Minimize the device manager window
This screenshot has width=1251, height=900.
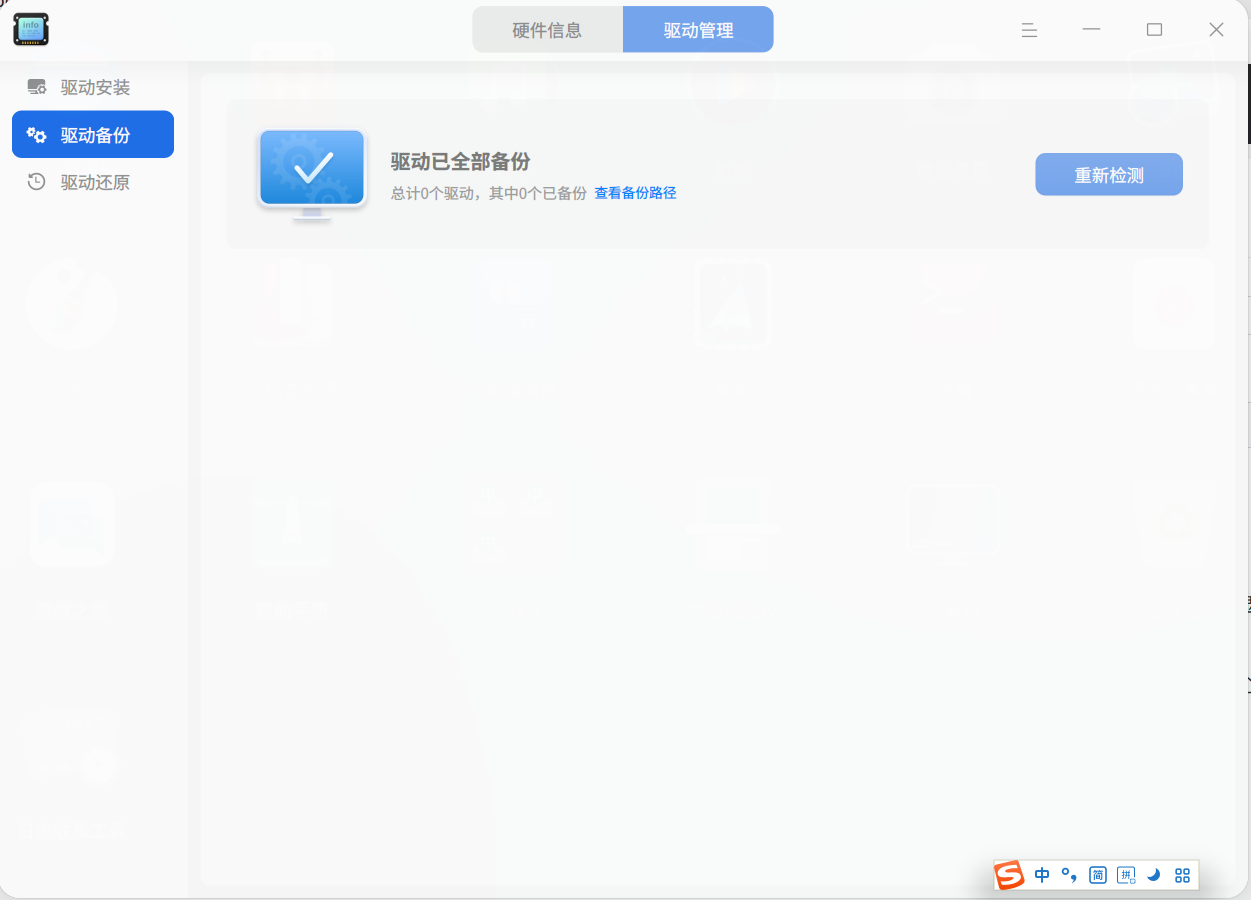pyautogui.click(x=1091, y=30)
